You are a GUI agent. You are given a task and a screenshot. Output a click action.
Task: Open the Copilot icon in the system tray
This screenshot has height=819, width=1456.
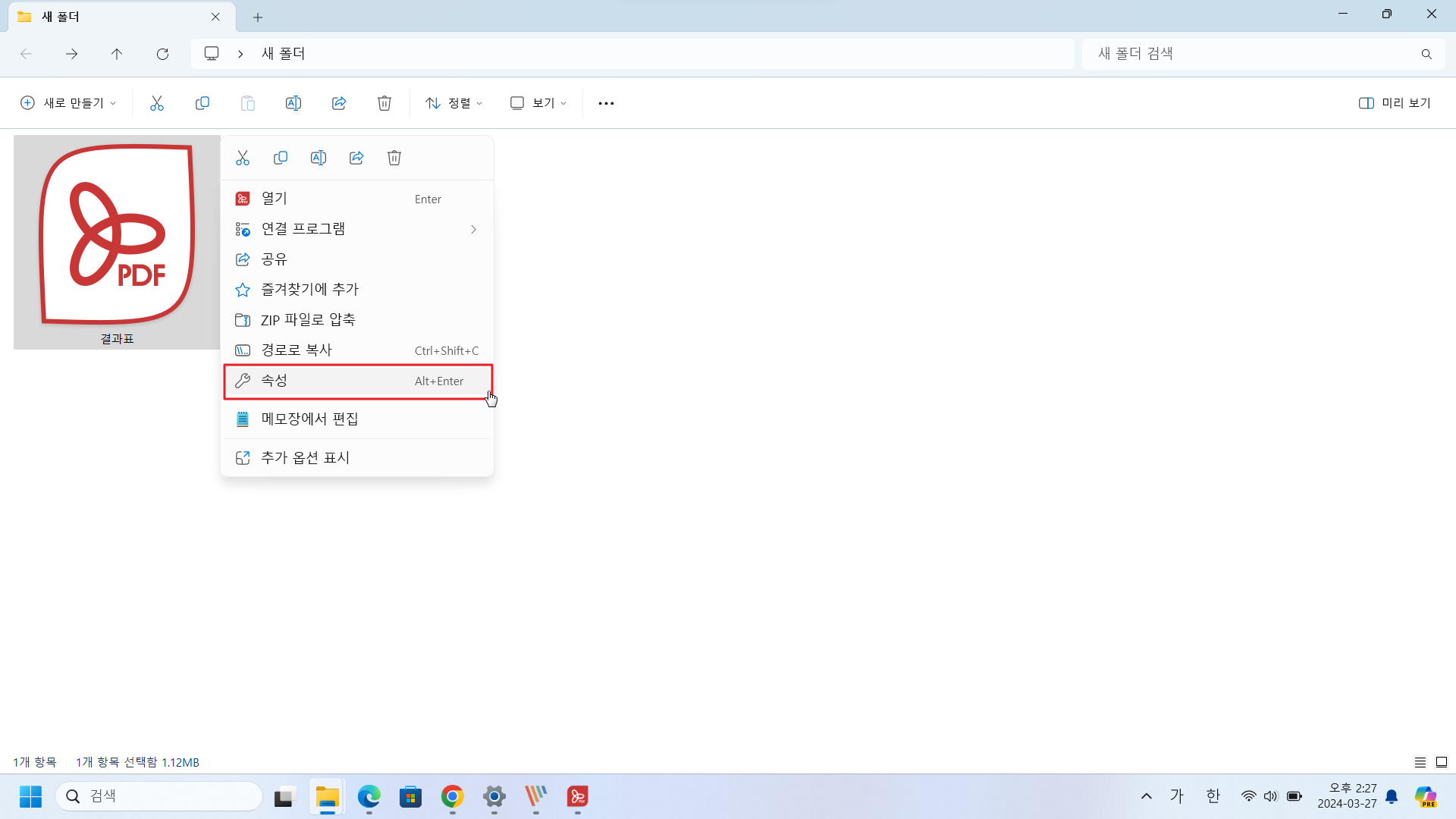1426,796
